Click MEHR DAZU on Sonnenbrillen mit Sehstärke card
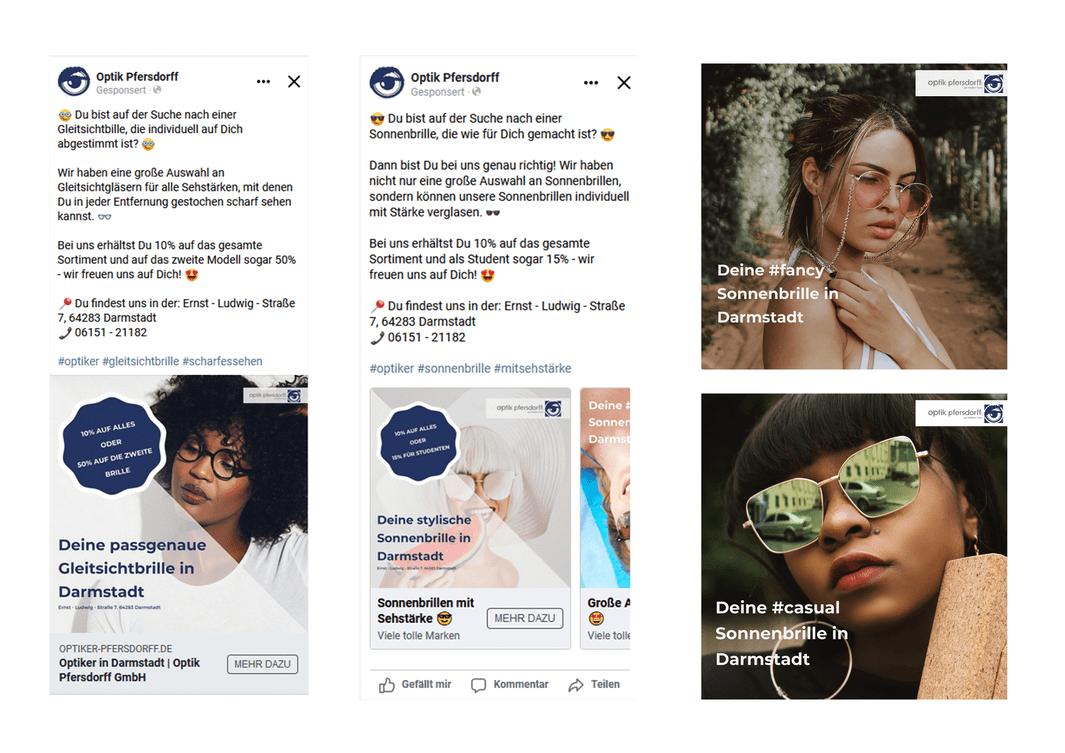This screenshot has height=753, width=1065. (524, 618)
